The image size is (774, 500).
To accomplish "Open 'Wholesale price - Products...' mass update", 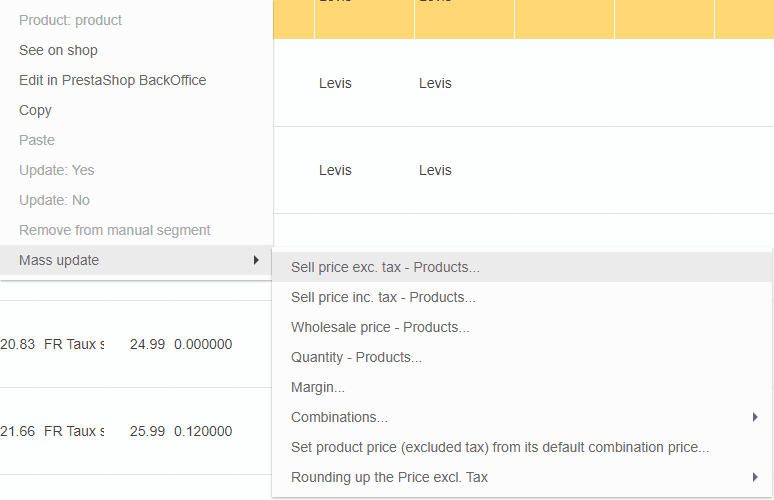I will (x=380, y=327).
